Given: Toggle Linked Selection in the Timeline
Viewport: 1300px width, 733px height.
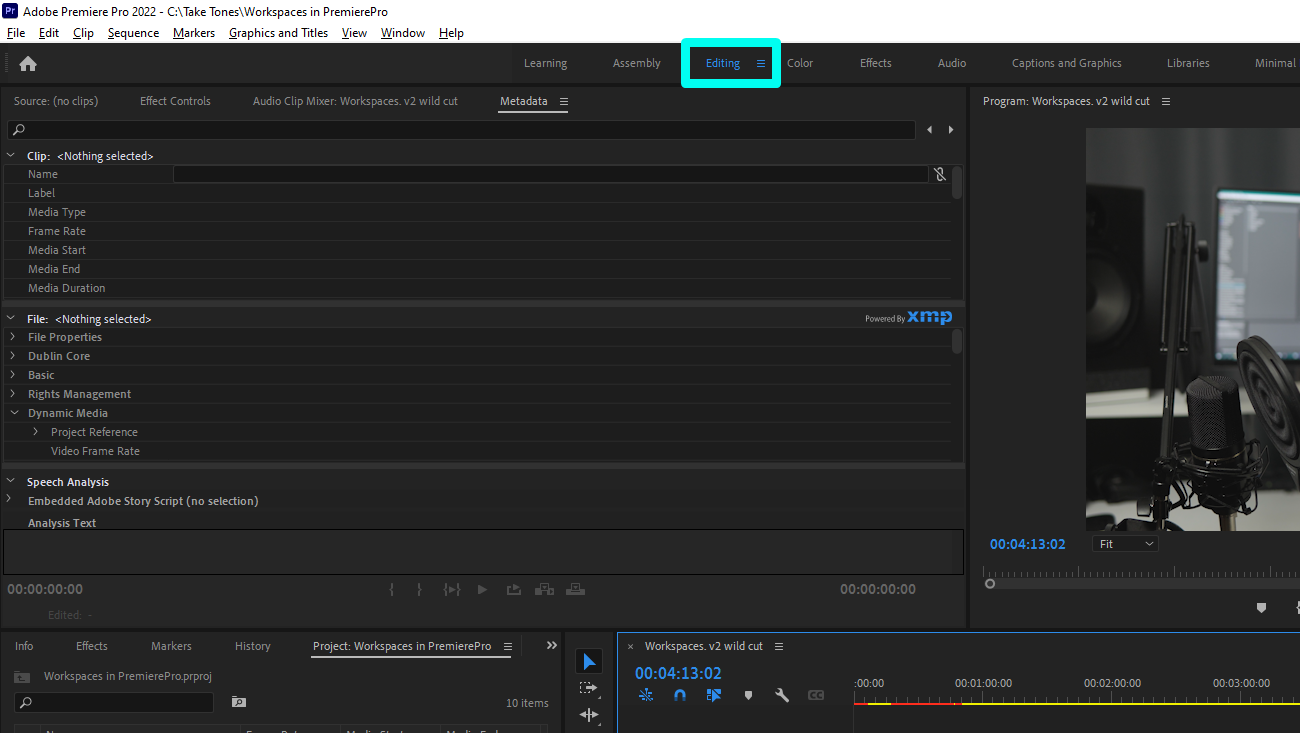Looking at the screenshot, I should tap(714, 695).
